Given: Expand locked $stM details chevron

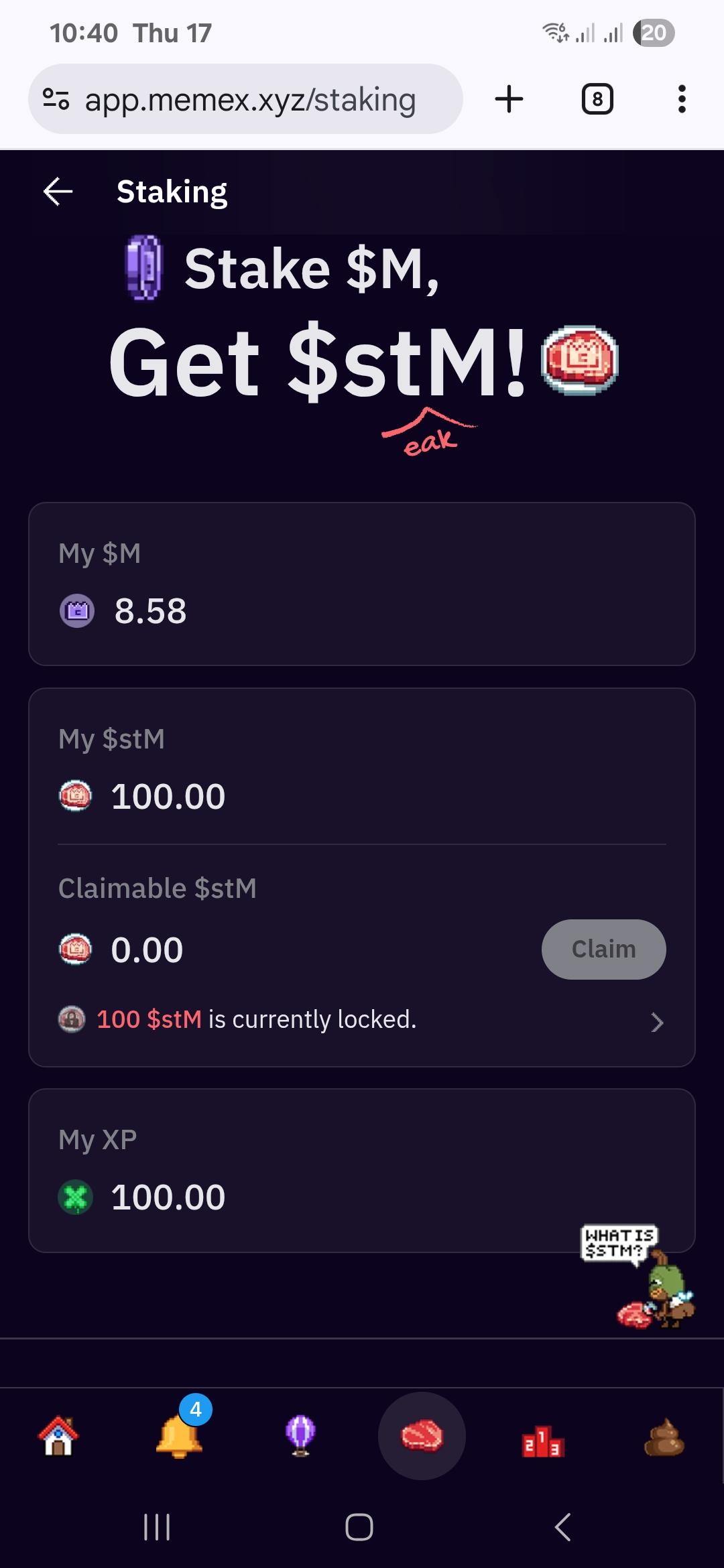Looking at the screenshot, I should point(657,1022).
